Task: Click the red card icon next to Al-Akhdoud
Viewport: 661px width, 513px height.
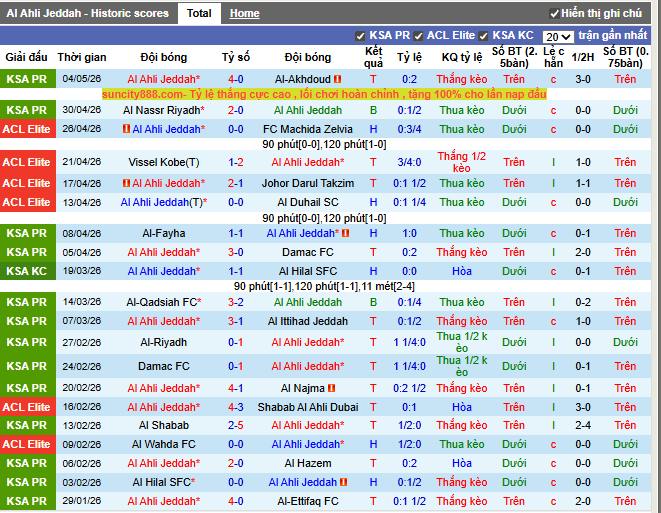Action: 337,79
